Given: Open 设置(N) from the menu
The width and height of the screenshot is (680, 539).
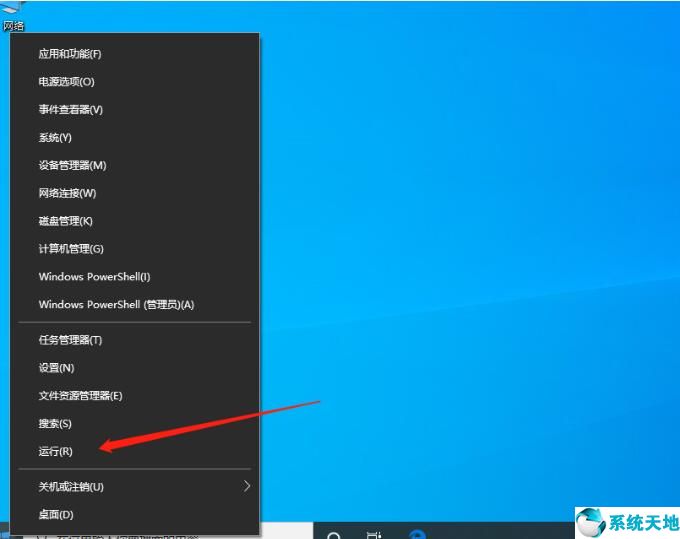Looking at the screenshot, I should [x=134, y=368].
